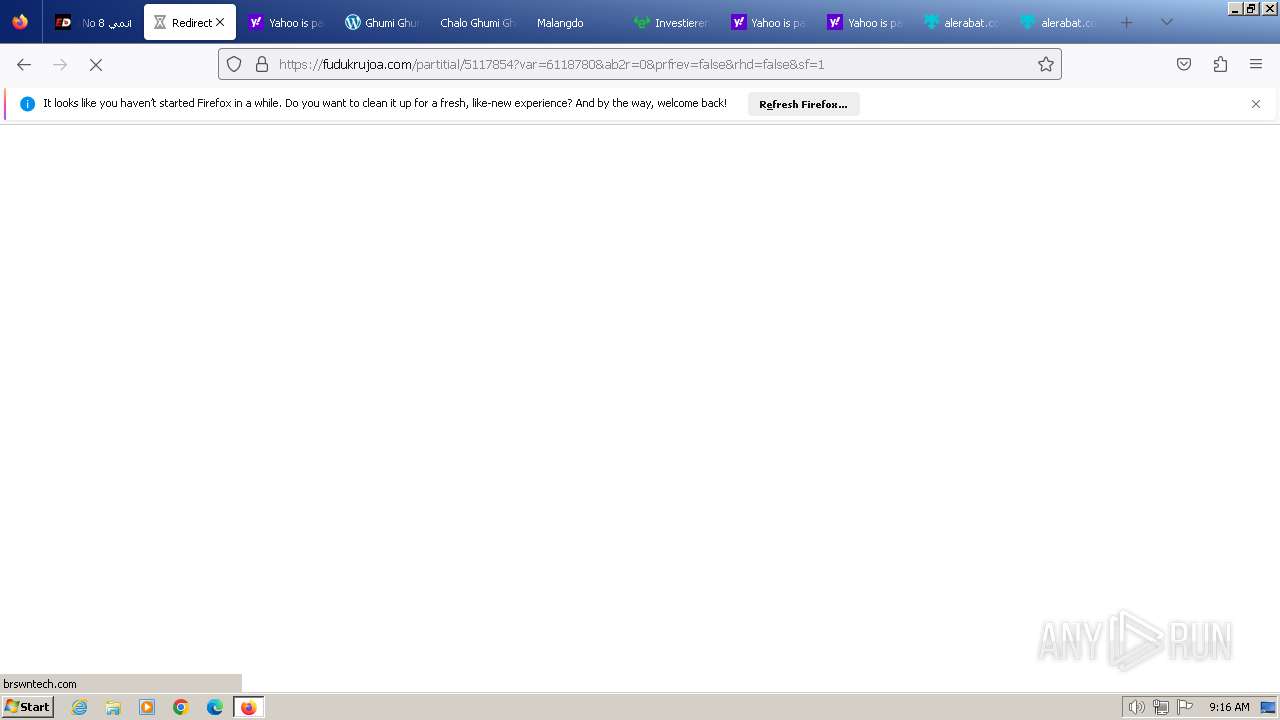
Task: Bookmark this page with the star
Action: [1046, 64]
